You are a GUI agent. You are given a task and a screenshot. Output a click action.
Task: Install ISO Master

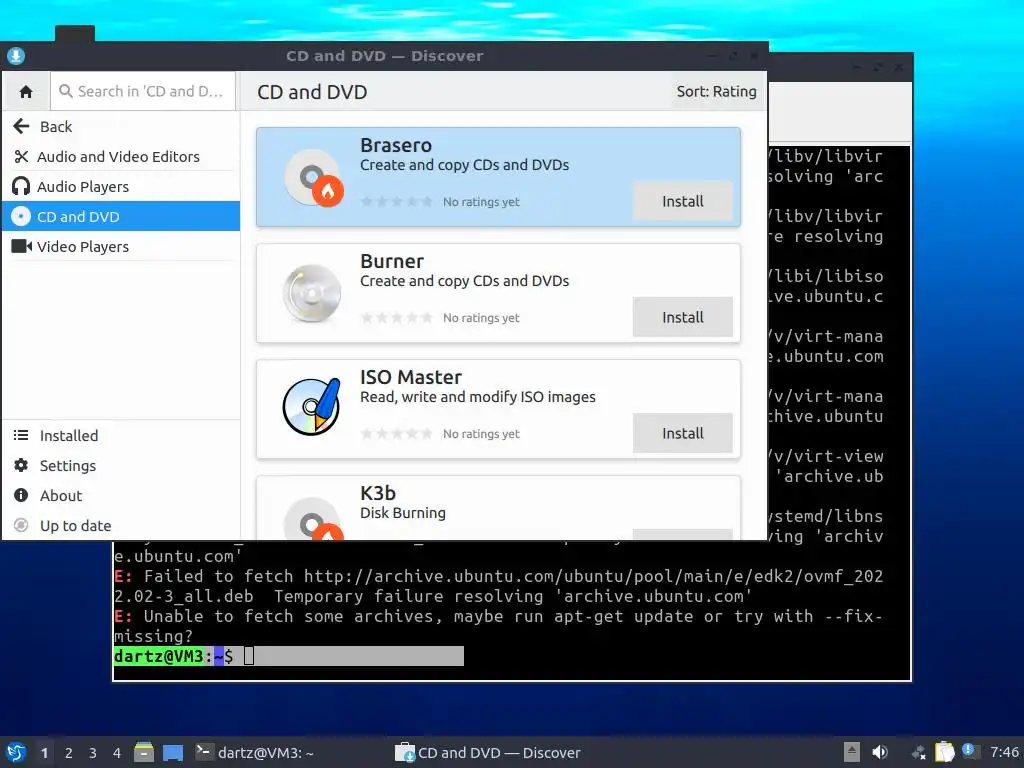pos(682,433)
